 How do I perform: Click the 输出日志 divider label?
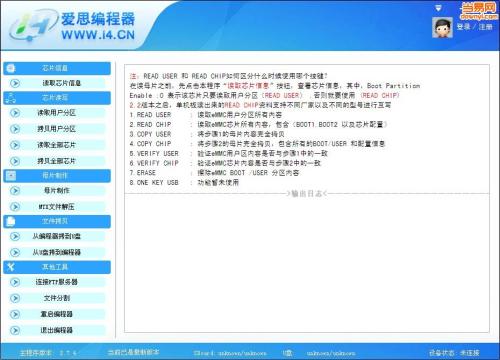307,194
